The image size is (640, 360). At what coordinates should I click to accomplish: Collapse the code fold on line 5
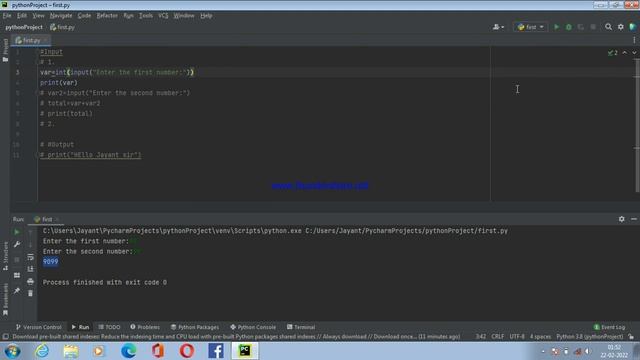pos(37,93)
